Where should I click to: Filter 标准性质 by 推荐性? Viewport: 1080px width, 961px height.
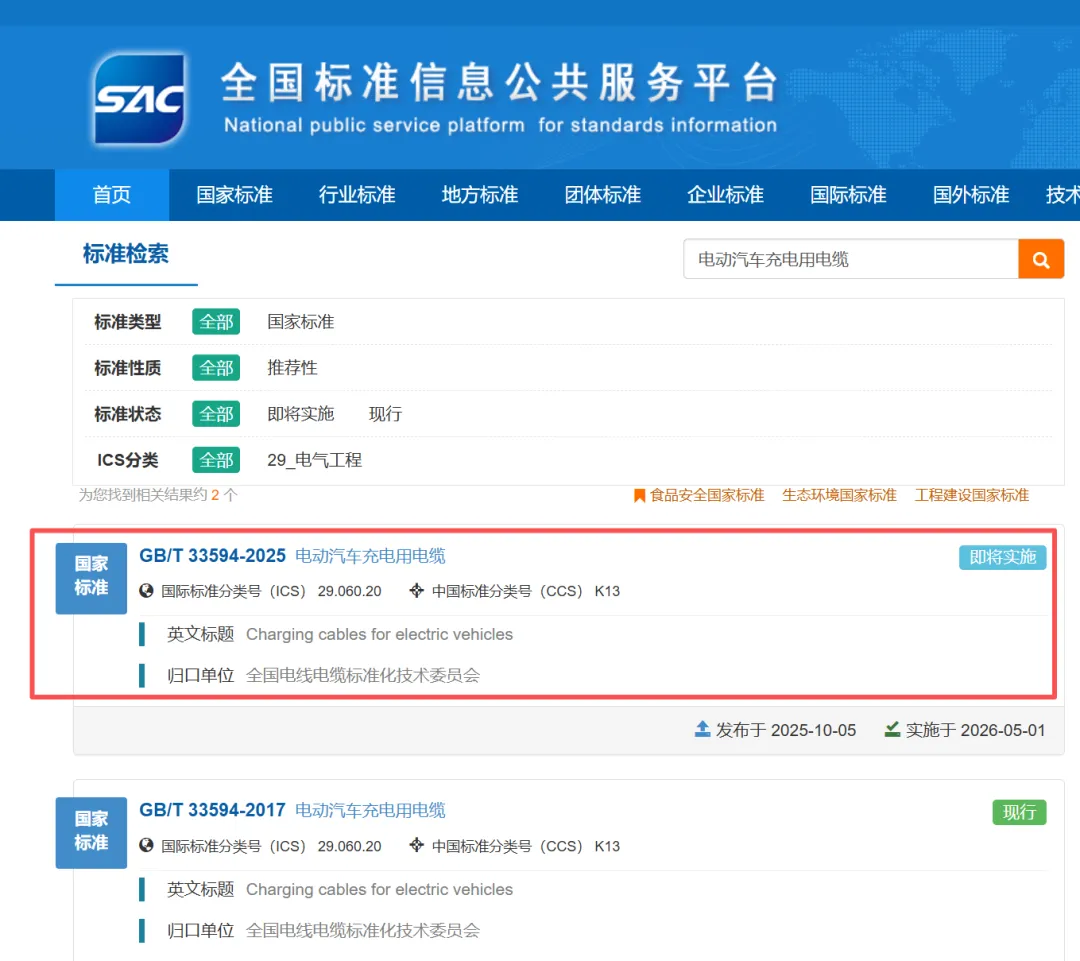point(292,368)
